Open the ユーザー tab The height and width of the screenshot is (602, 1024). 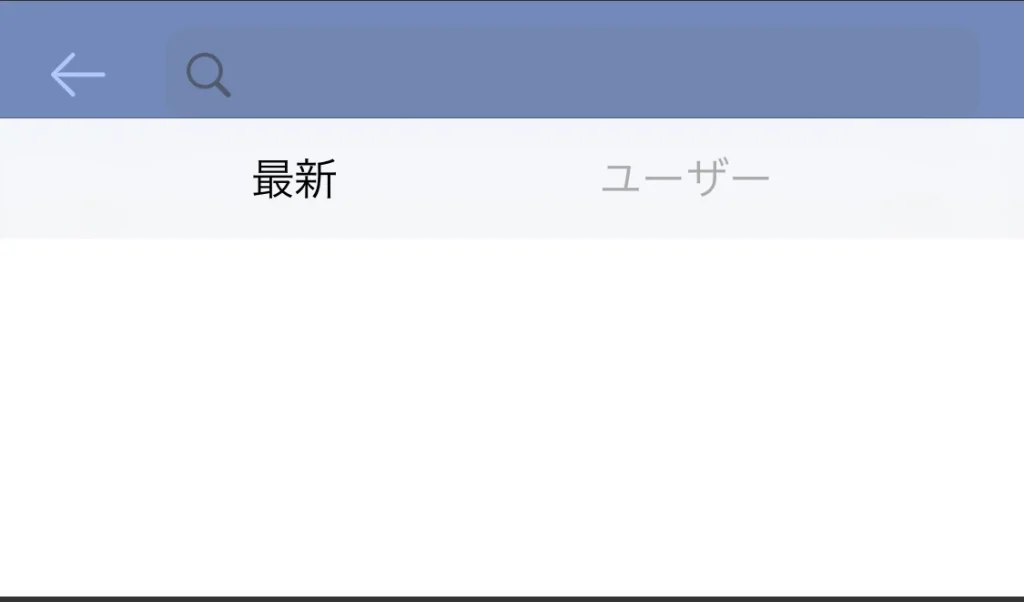pyautogui.click(x=685, y=178)
